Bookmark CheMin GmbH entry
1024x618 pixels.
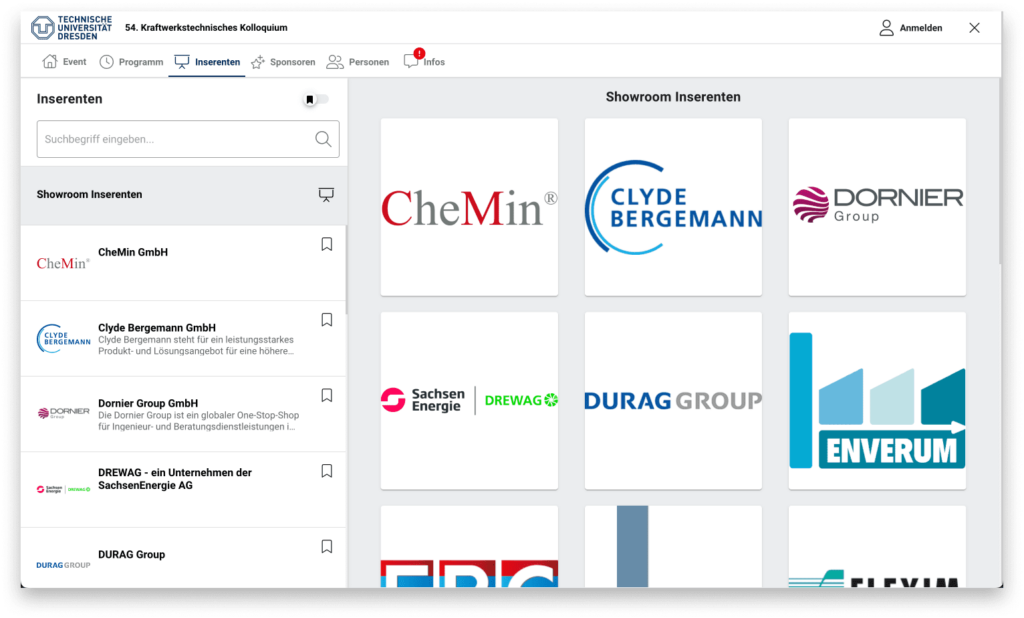(326, 244)
